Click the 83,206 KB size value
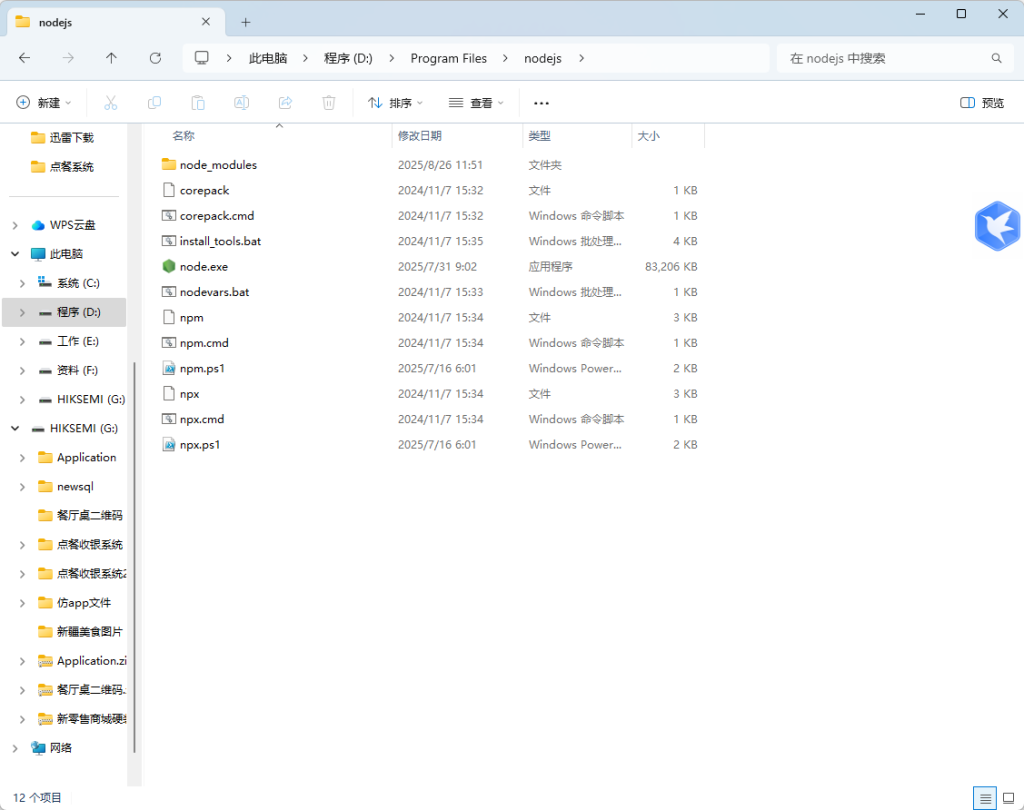Viewport: 1024px width, 810px height. click(671, 267)
